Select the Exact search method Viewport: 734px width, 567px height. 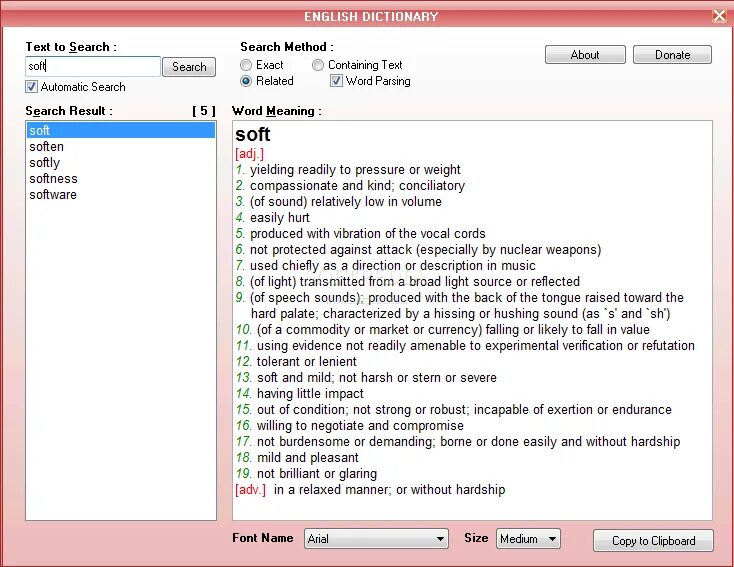click(246, 65)
